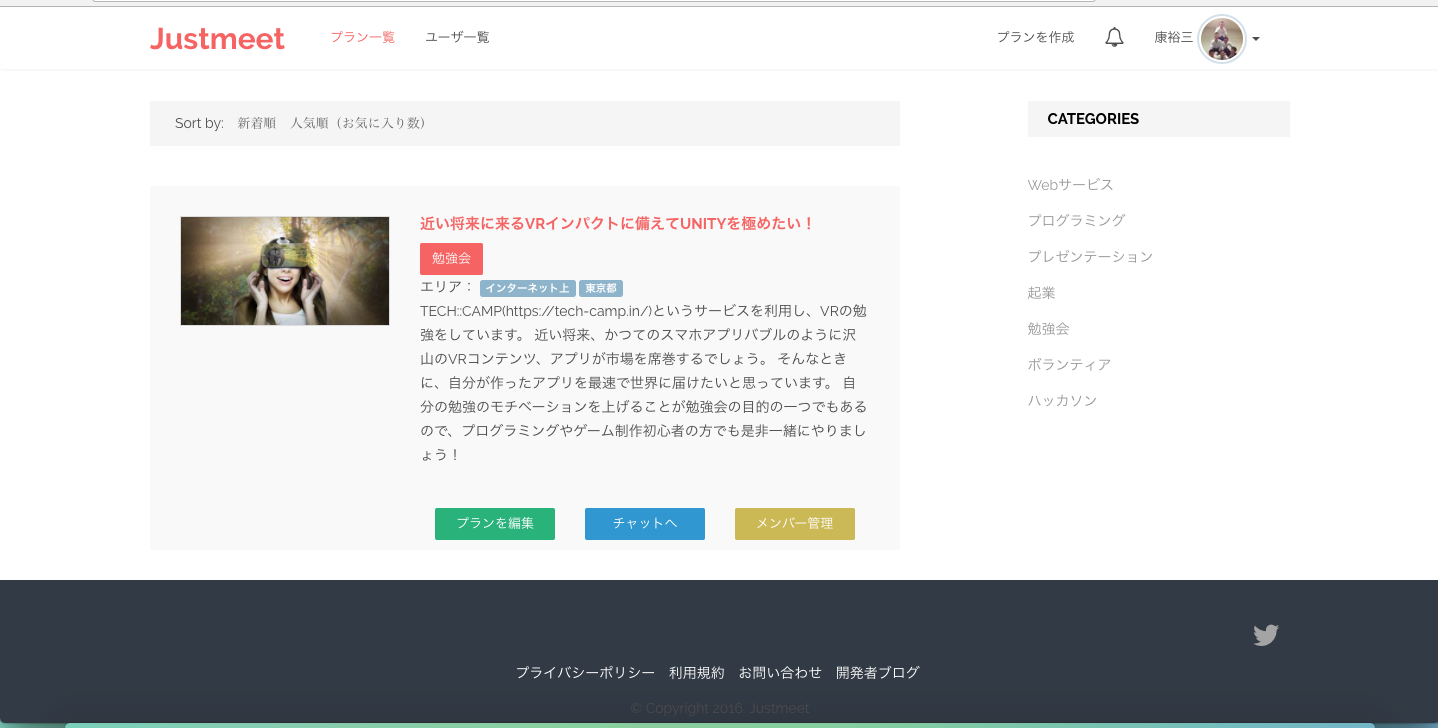Select the ハッカソン category in sidebar
This screenshot has height=728, width=1438.
[1062, 400]
